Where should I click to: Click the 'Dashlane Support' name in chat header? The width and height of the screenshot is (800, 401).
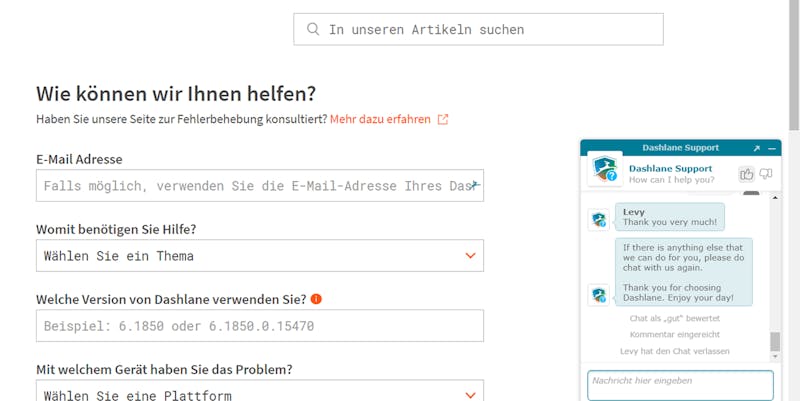[670, 168]
